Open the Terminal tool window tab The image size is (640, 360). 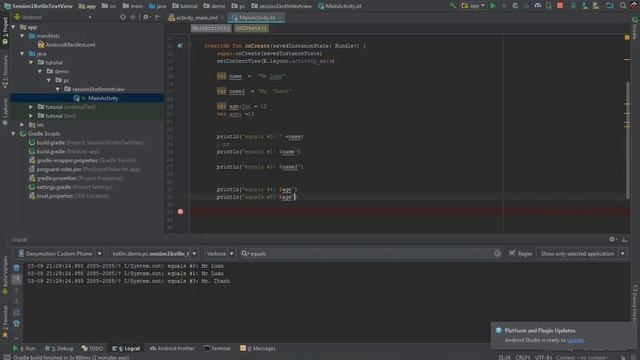pos(218,349)
